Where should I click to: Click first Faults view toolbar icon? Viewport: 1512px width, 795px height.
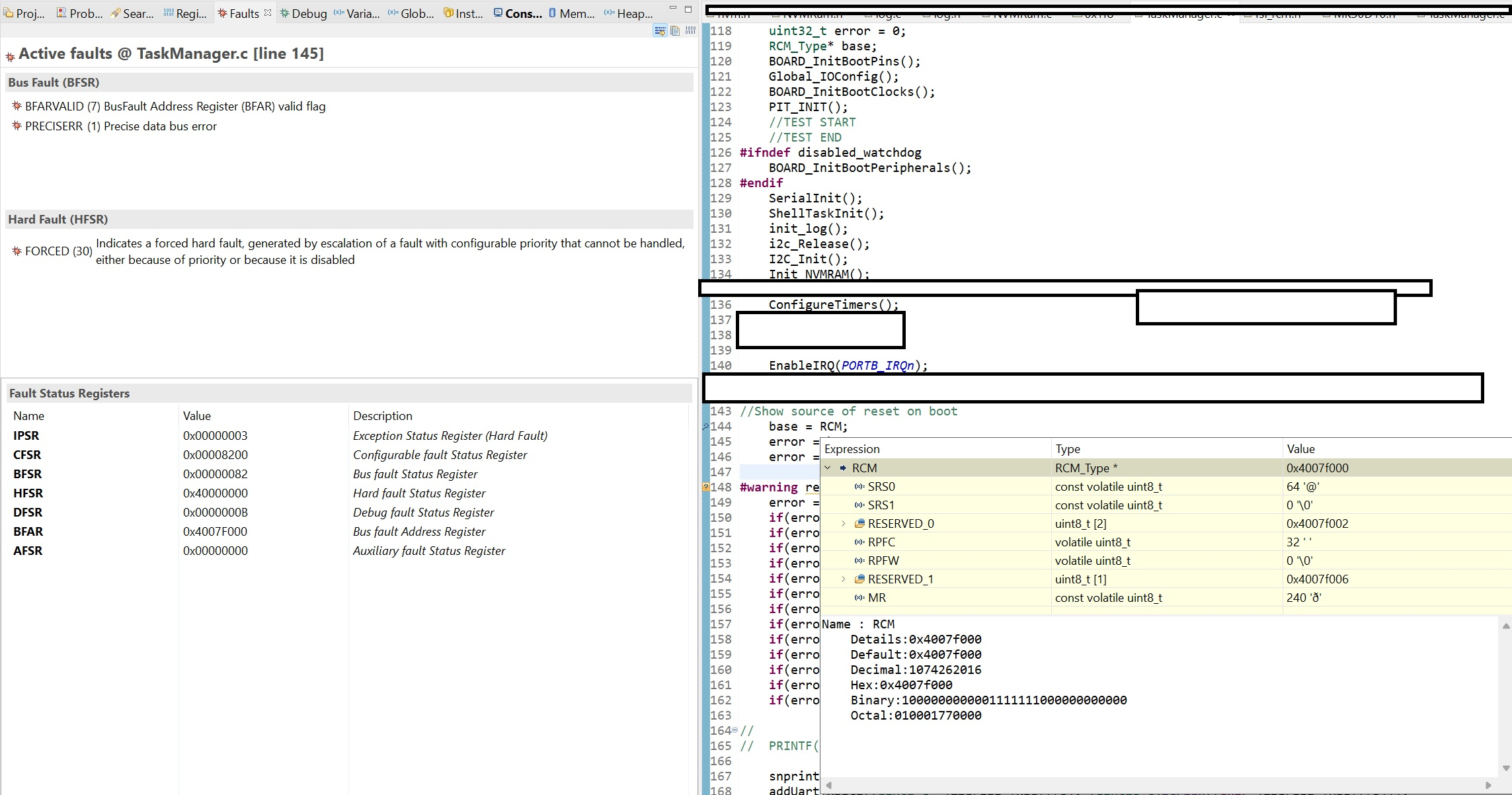click(660, 30)
